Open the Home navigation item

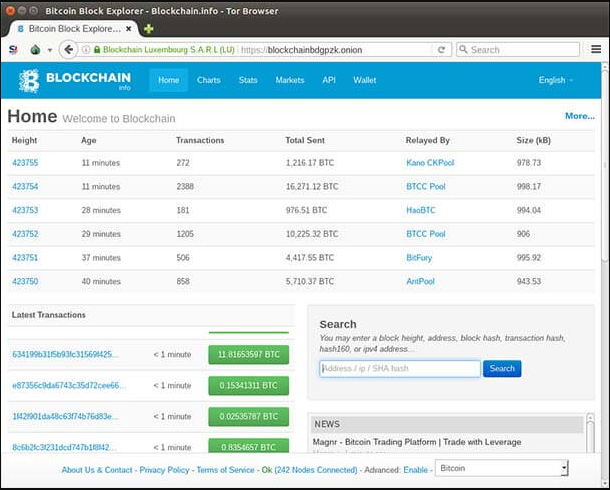168,80
